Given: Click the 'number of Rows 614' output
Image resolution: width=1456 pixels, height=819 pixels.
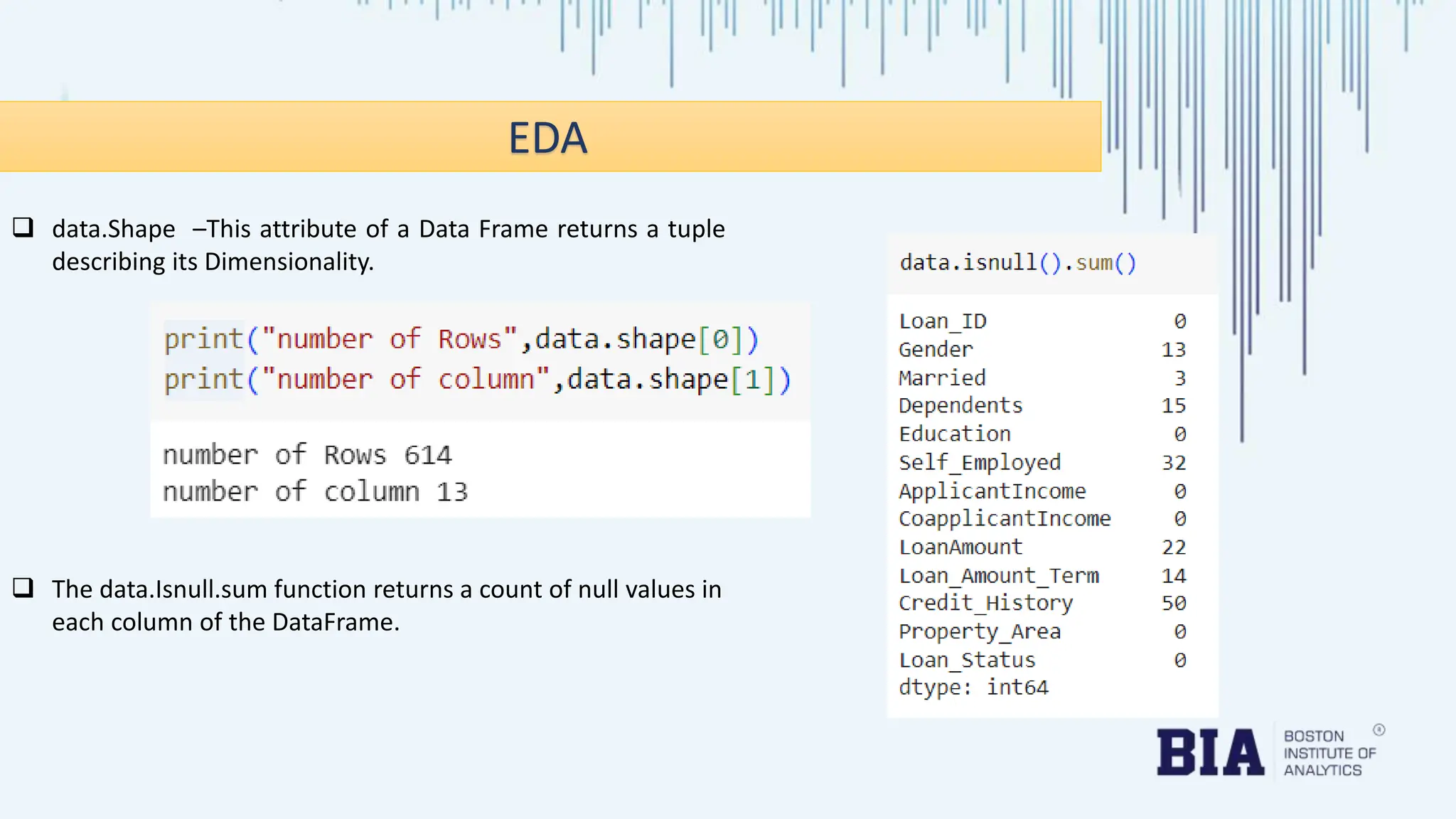Looking at the screenshot, I should (307, 455).
